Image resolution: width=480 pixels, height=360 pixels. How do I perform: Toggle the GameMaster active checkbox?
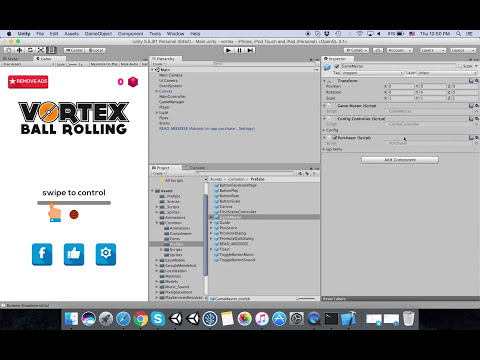point(336,66)
